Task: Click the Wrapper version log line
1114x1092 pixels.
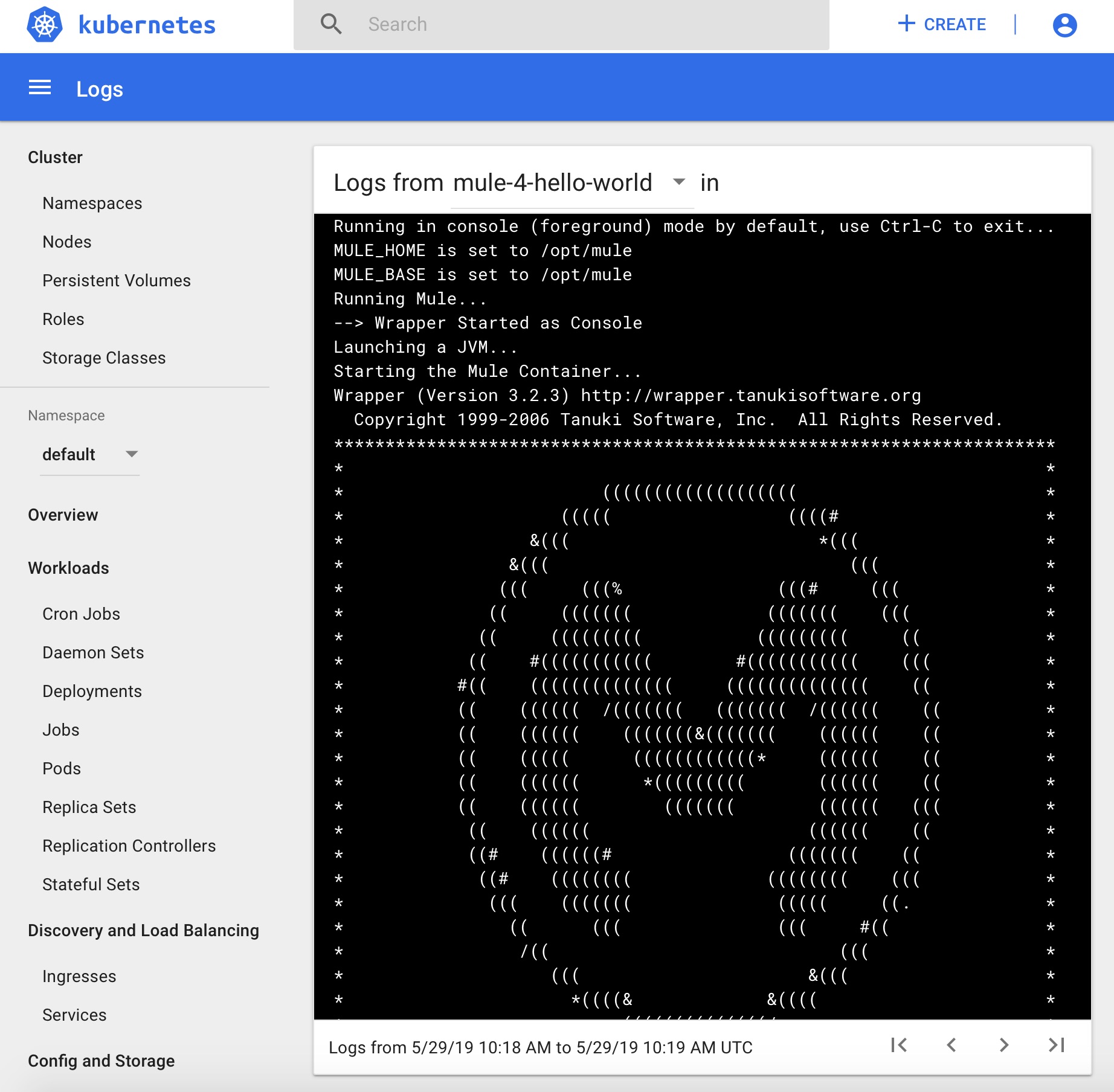Action: 628,396
